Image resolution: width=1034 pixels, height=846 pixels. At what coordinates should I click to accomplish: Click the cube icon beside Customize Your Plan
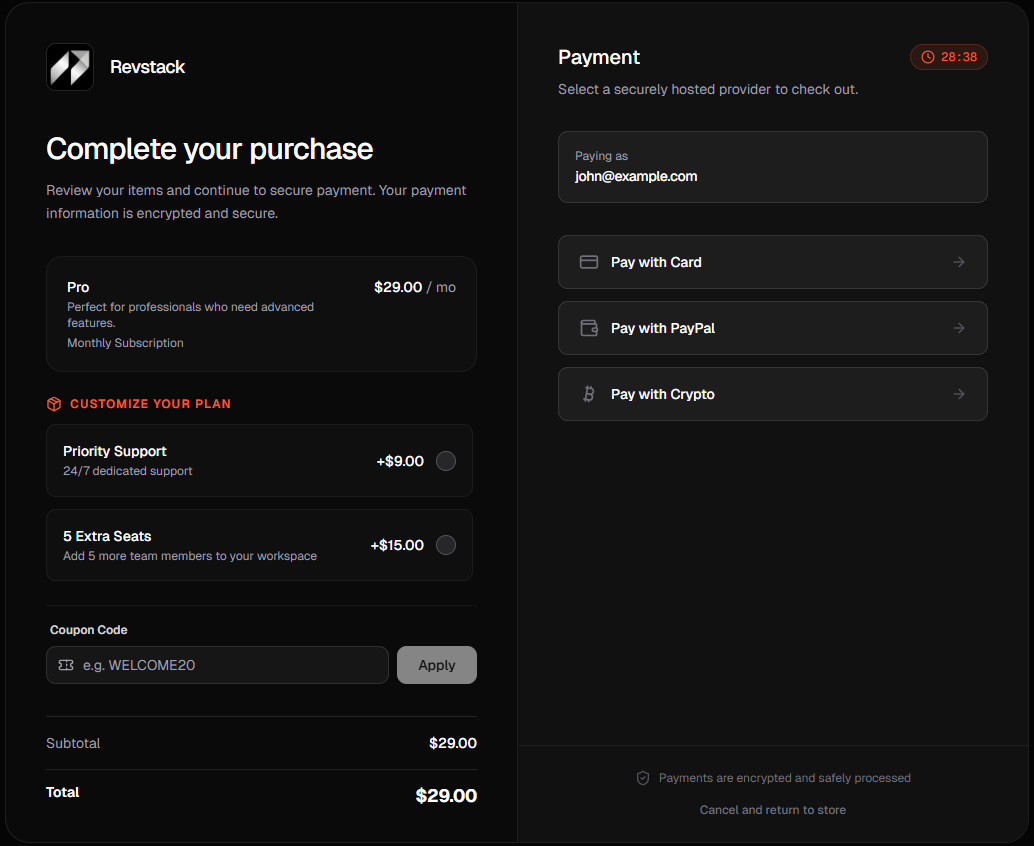click(53, 404)
